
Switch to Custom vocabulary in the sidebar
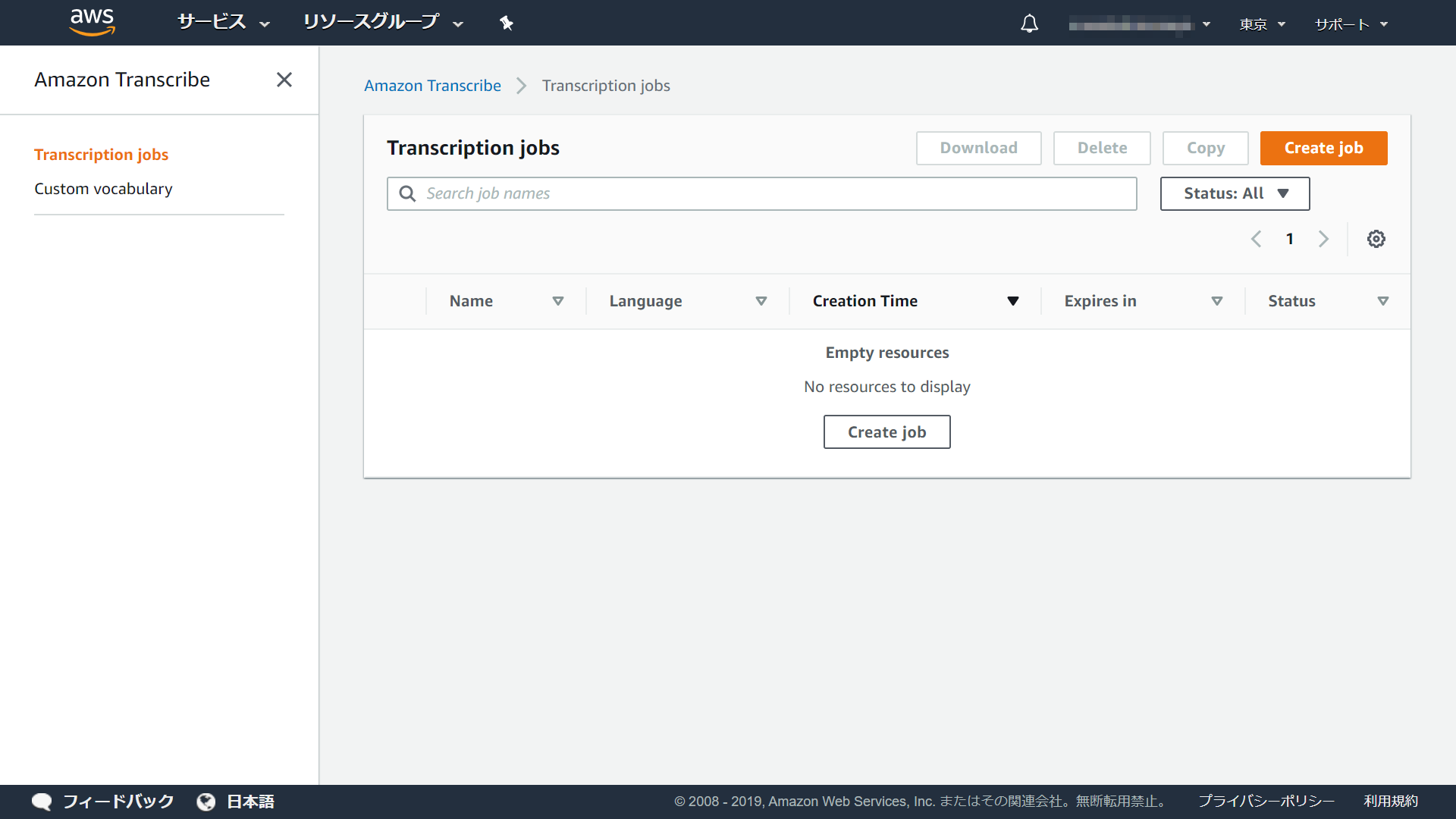(103, 189)
